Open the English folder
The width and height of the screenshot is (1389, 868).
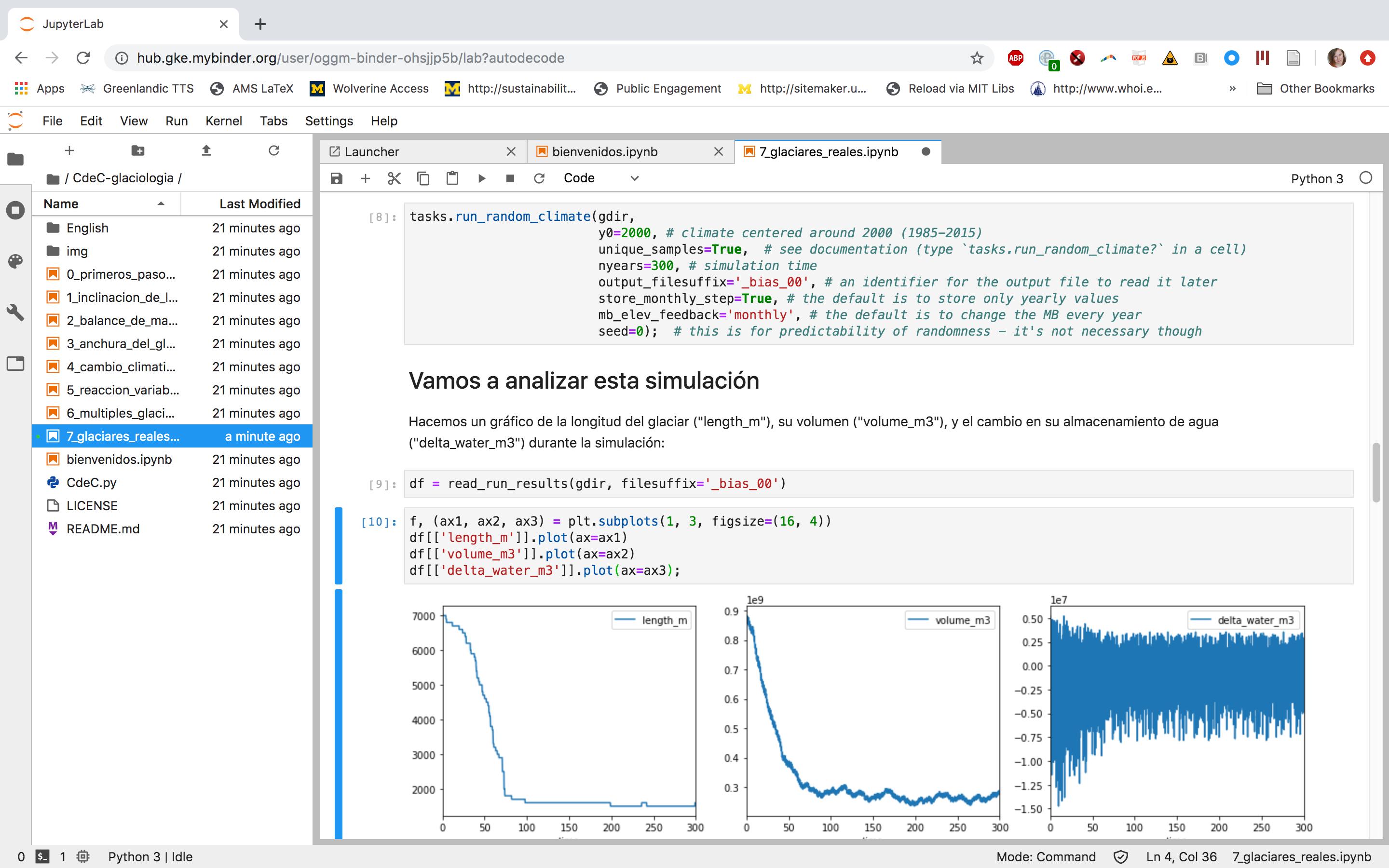(x=172, y=228)
